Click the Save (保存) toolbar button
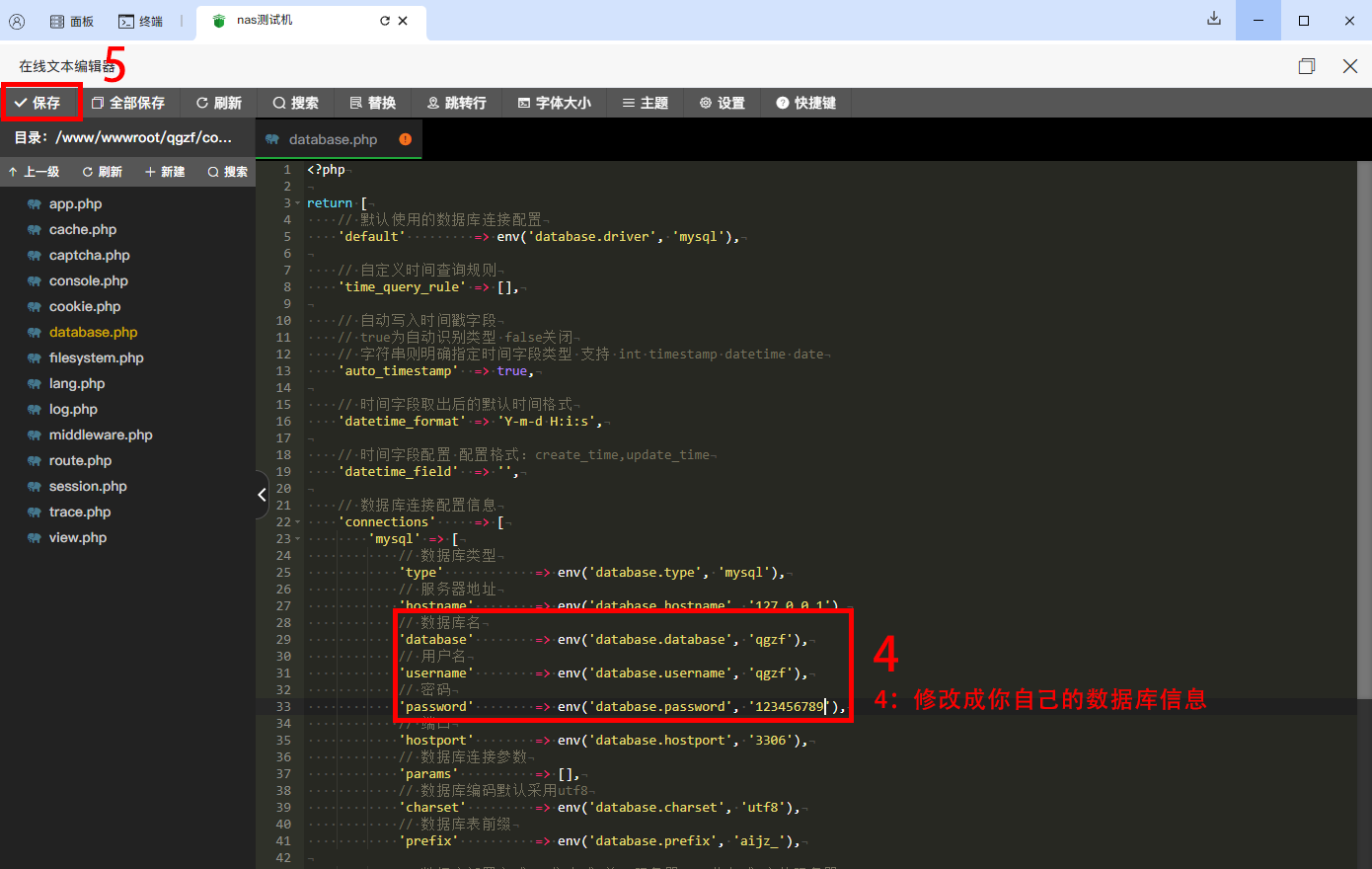1372x869 pixels. [38, 103]
